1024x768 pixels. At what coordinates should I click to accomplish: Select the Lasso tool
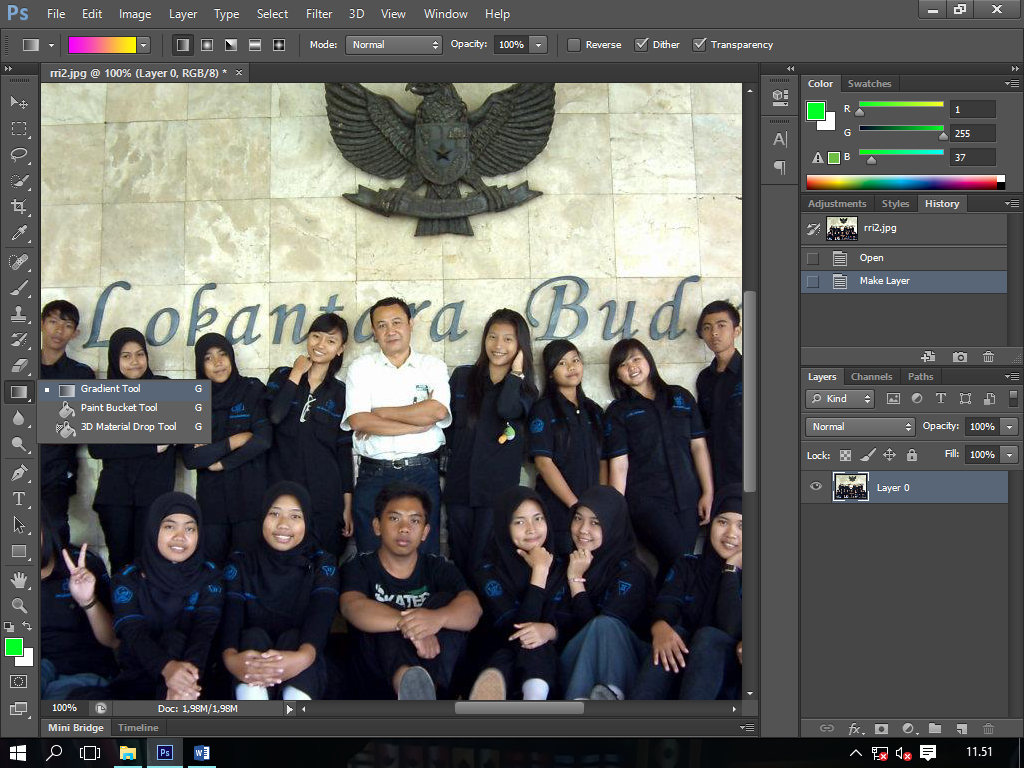(19, 155)
